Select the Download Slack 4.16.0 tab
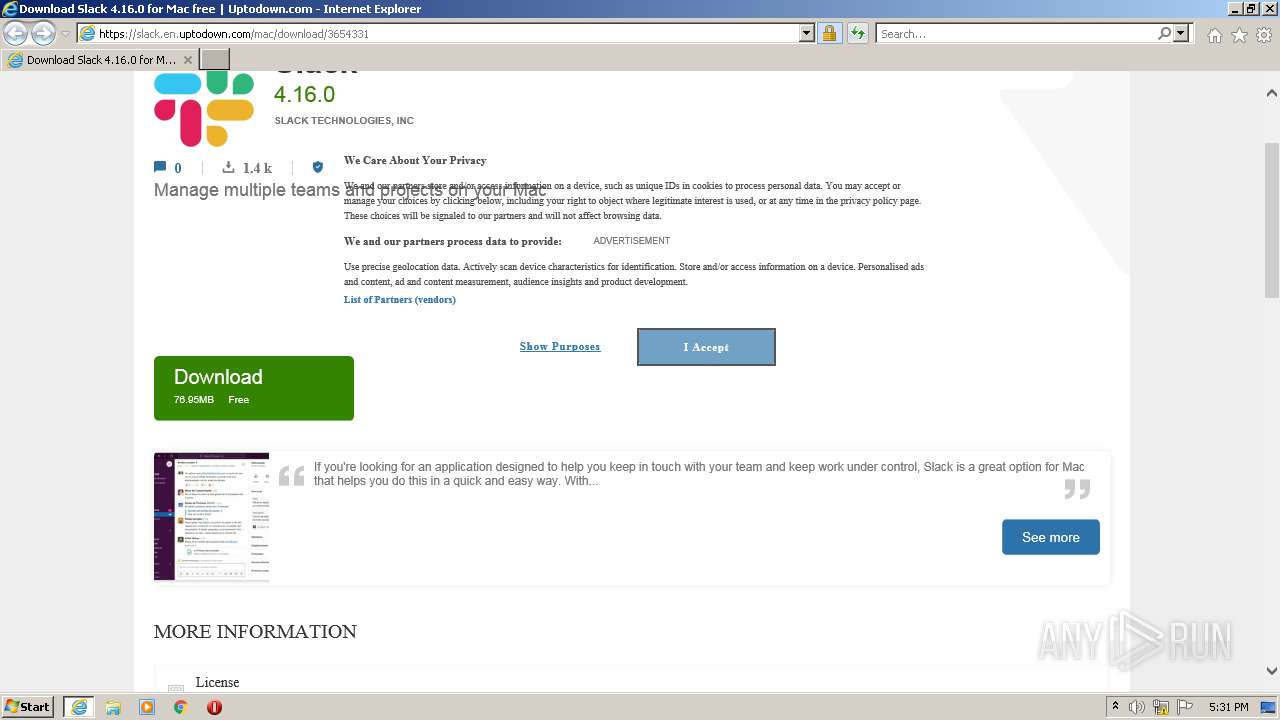Image resolution: width=1280 pixels, height=720 pixels. pyautogui.click(x=101, y=60)
